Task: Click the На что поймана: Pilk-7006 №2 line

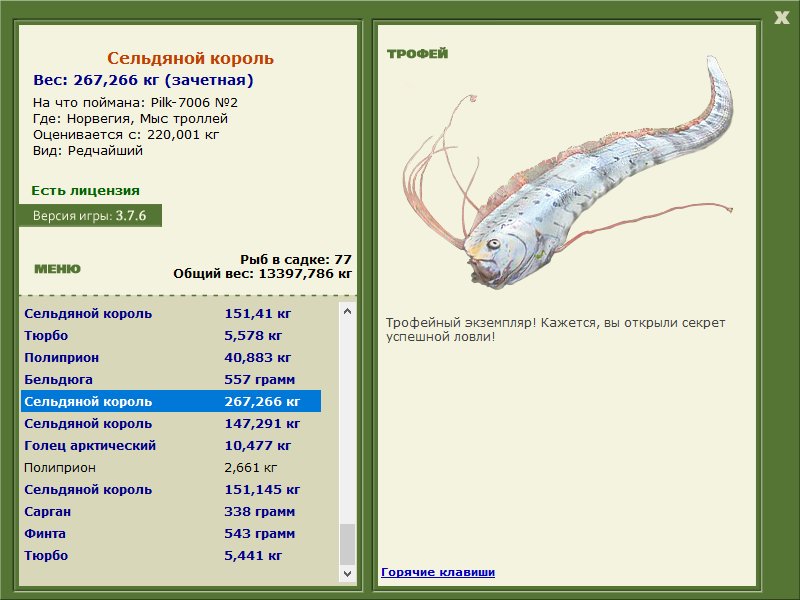Action: 135,103
